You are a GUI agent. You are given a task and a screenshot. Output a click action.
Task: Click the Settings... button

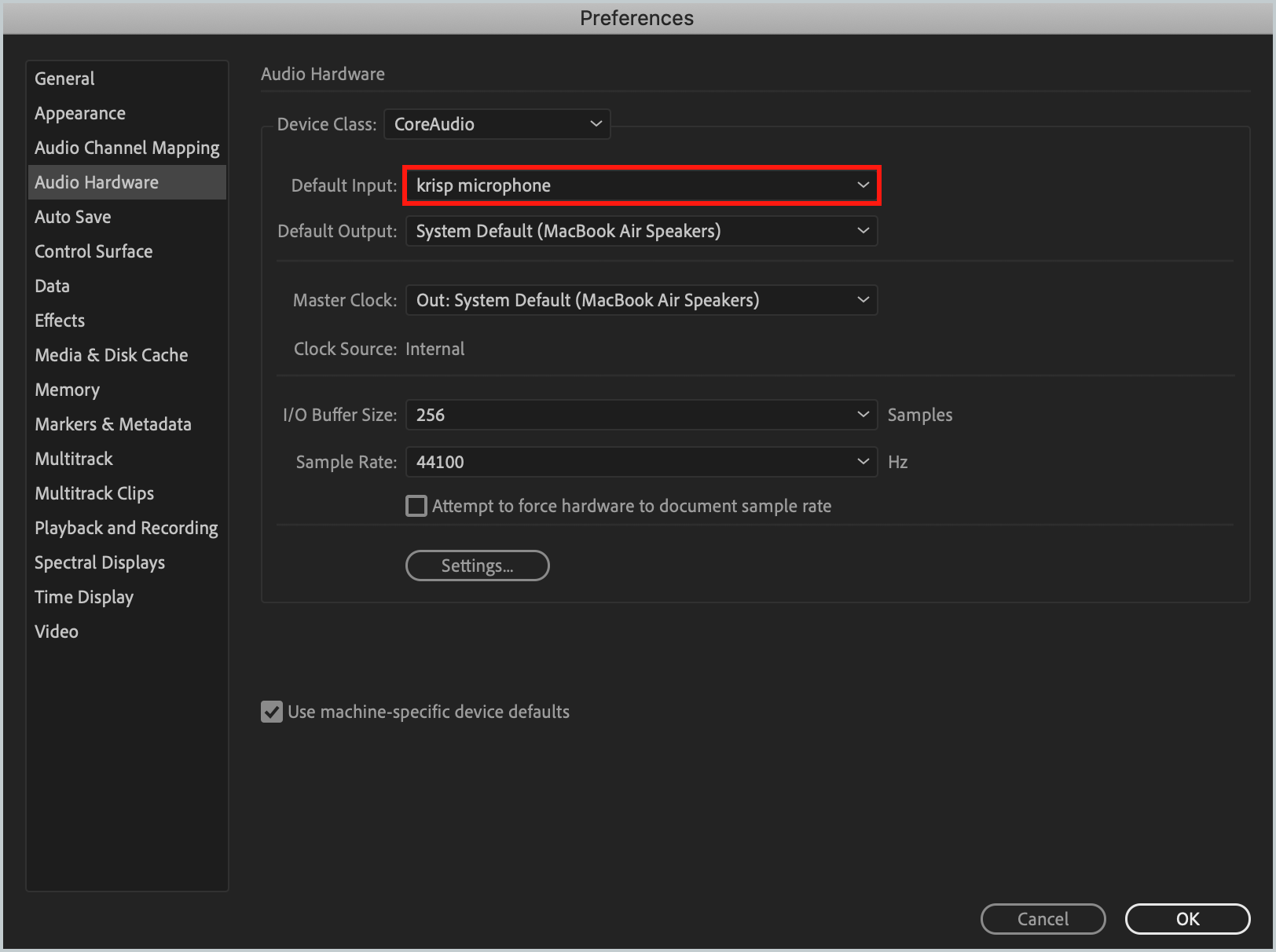point(477,565)
